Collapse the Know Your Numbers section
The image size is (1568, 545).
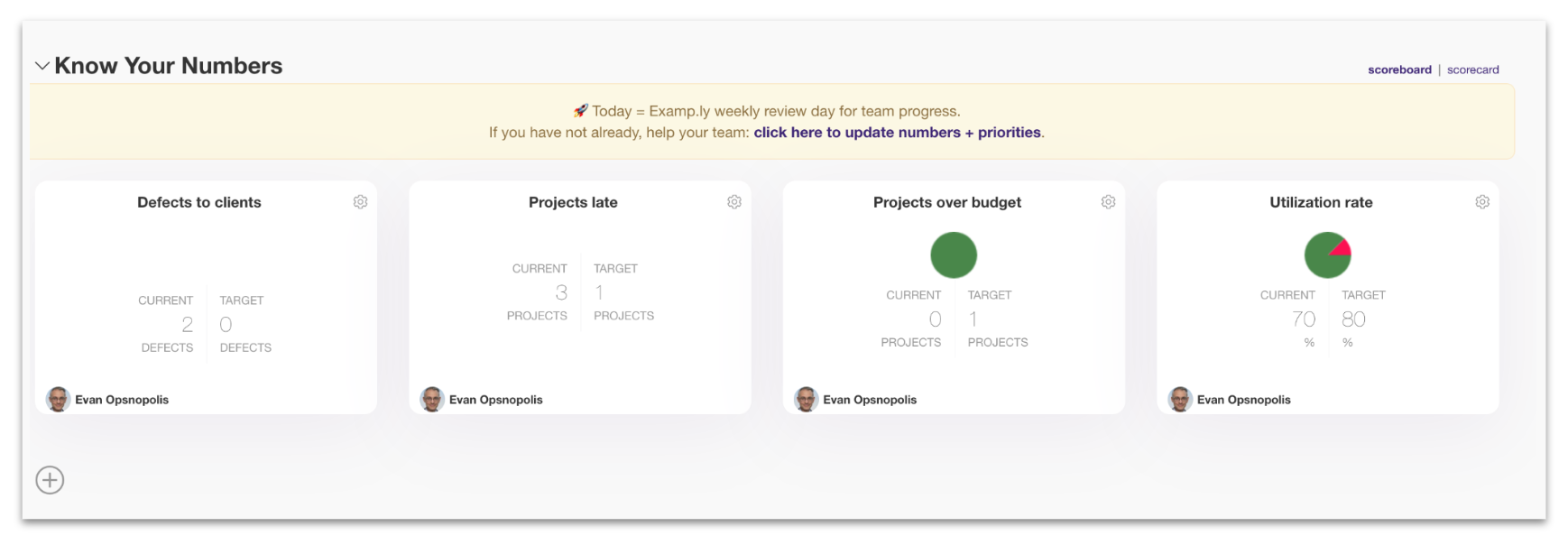pos(42,66)
